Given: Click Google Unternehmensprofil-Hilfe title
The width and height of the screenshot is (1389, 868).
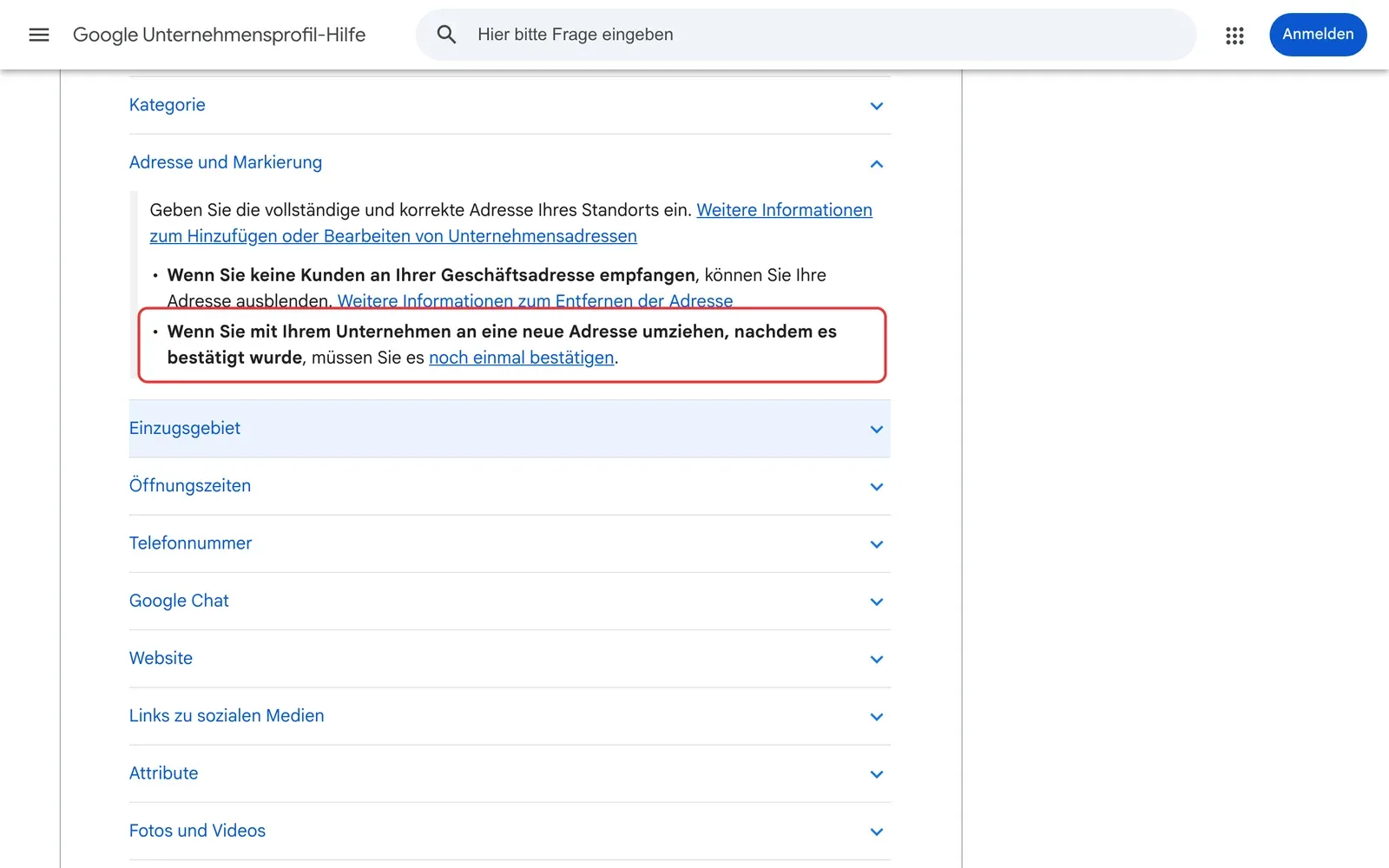Looking at the screenshot, I should coord(219,35).
